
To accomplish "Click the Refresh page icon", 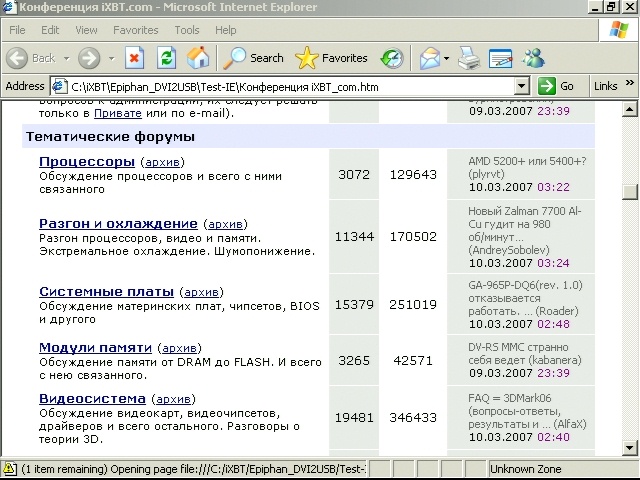I will (x=166, y=57).
